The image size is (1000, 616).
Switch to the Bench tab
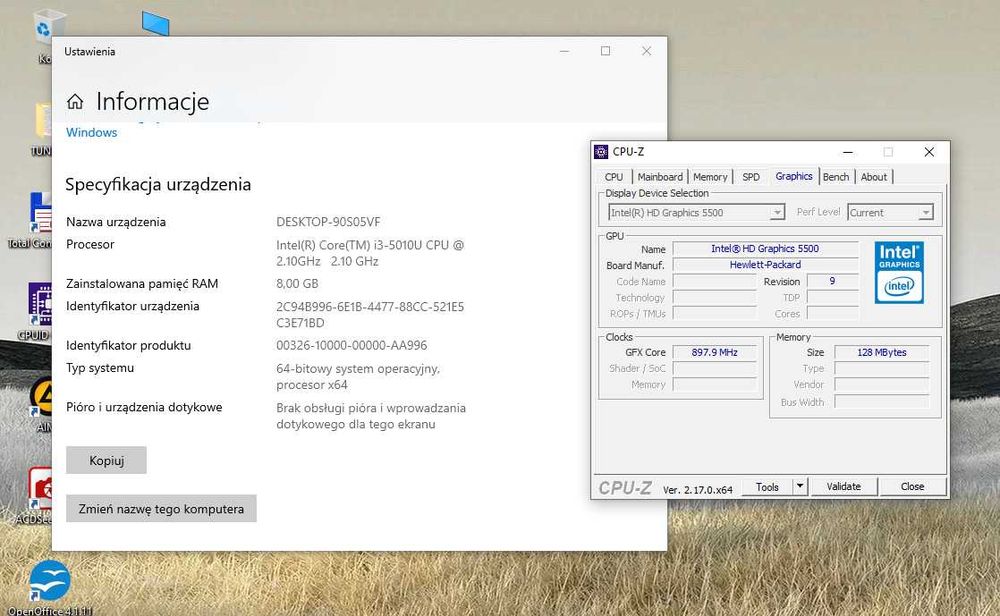click(835, 177)
